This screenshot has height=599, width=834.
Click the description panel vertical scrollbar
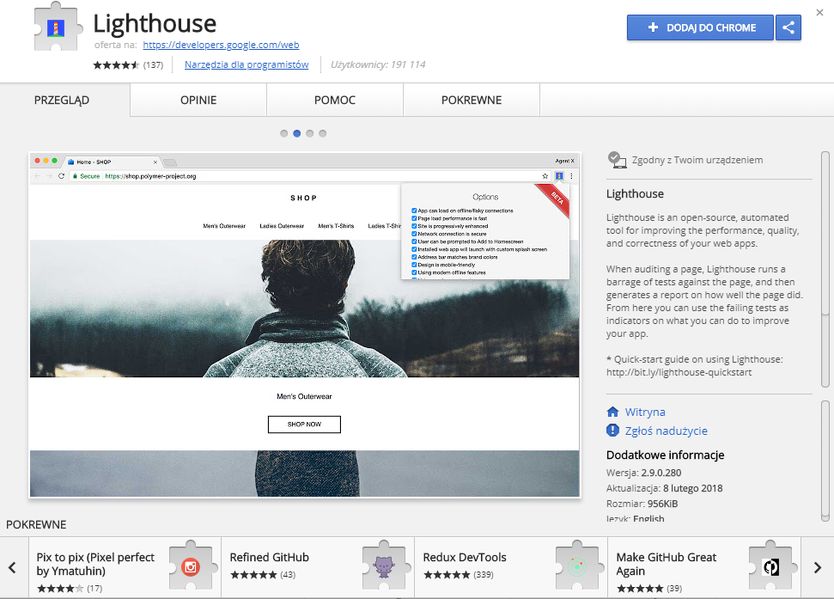coord(825,270)
